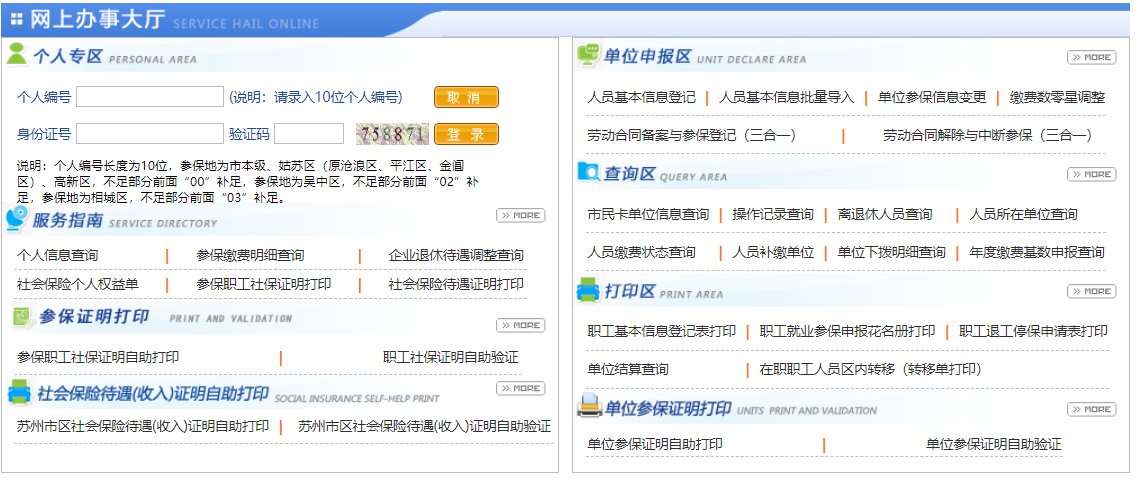The width and height of the screenshot is (1136, 481).
Task: Open 单位参保证明自助打印 link
Action: [x=655, y=444]
